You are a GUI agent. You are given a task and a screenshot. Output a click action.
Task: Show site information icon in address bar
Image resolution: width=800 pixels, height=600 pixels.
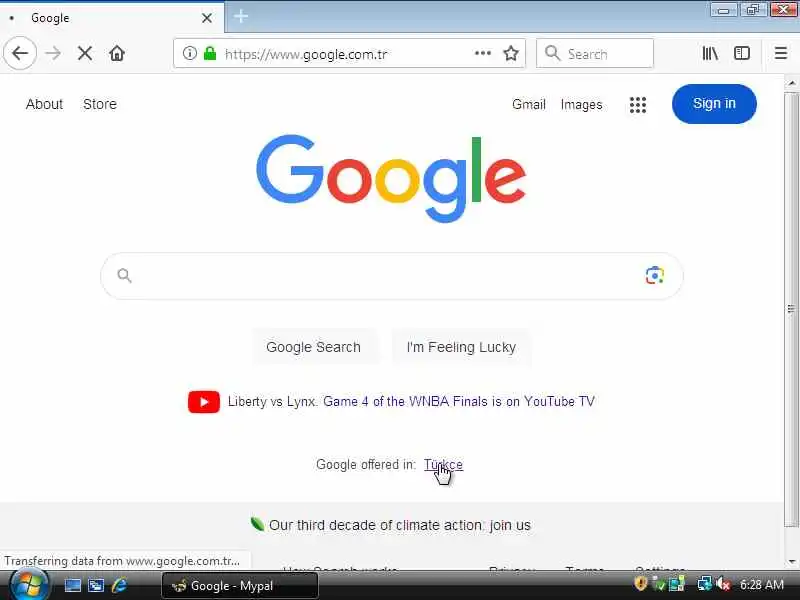point(189,53)
